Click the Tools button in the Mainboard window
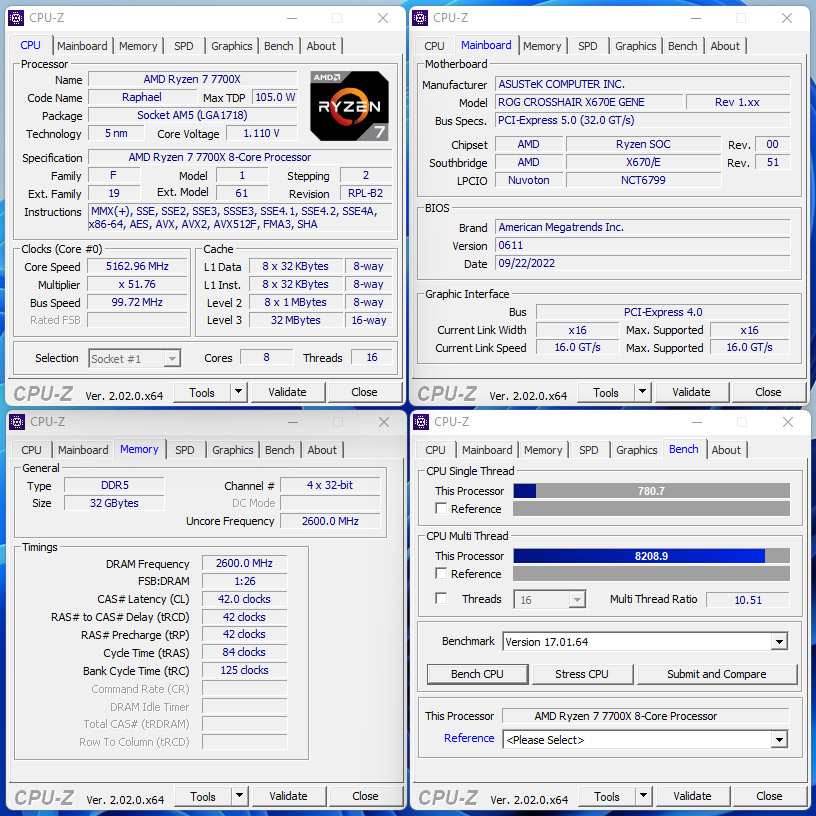The image size is (816, 816). coord(606,392)
